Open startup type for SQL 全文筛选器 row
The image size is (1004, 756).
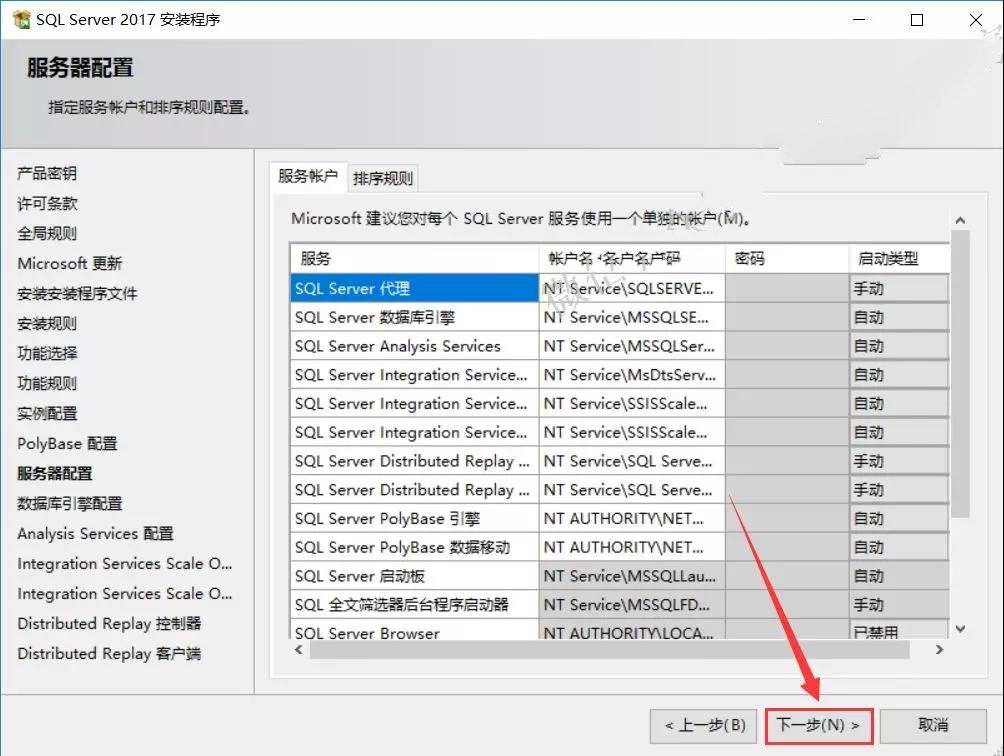point(900,605)
